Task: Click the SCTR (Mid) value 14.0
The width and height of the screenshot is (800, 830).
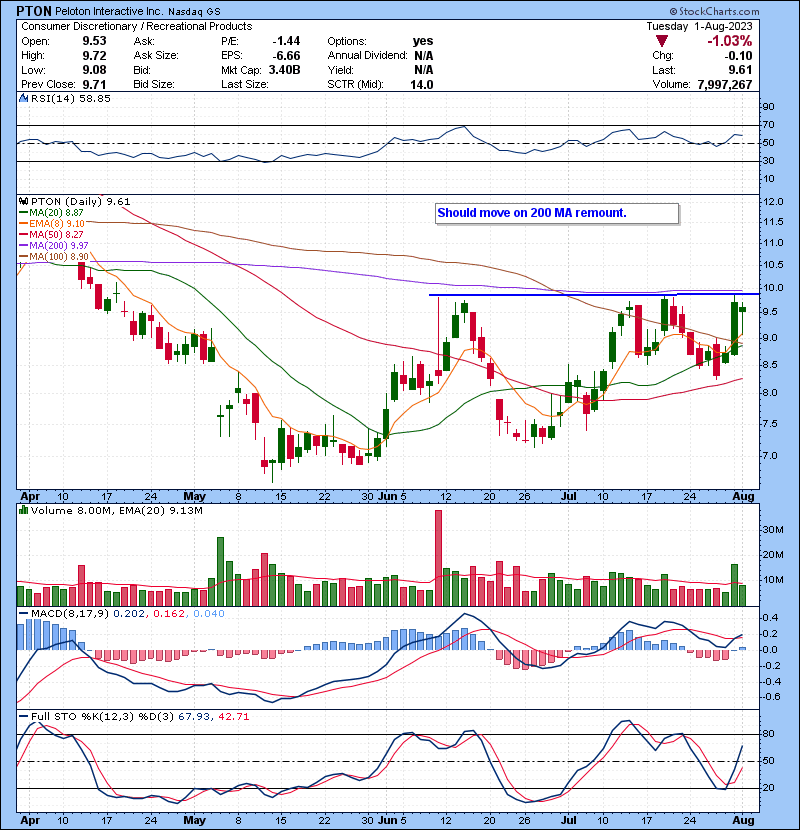Action: (x=421, y=85)
